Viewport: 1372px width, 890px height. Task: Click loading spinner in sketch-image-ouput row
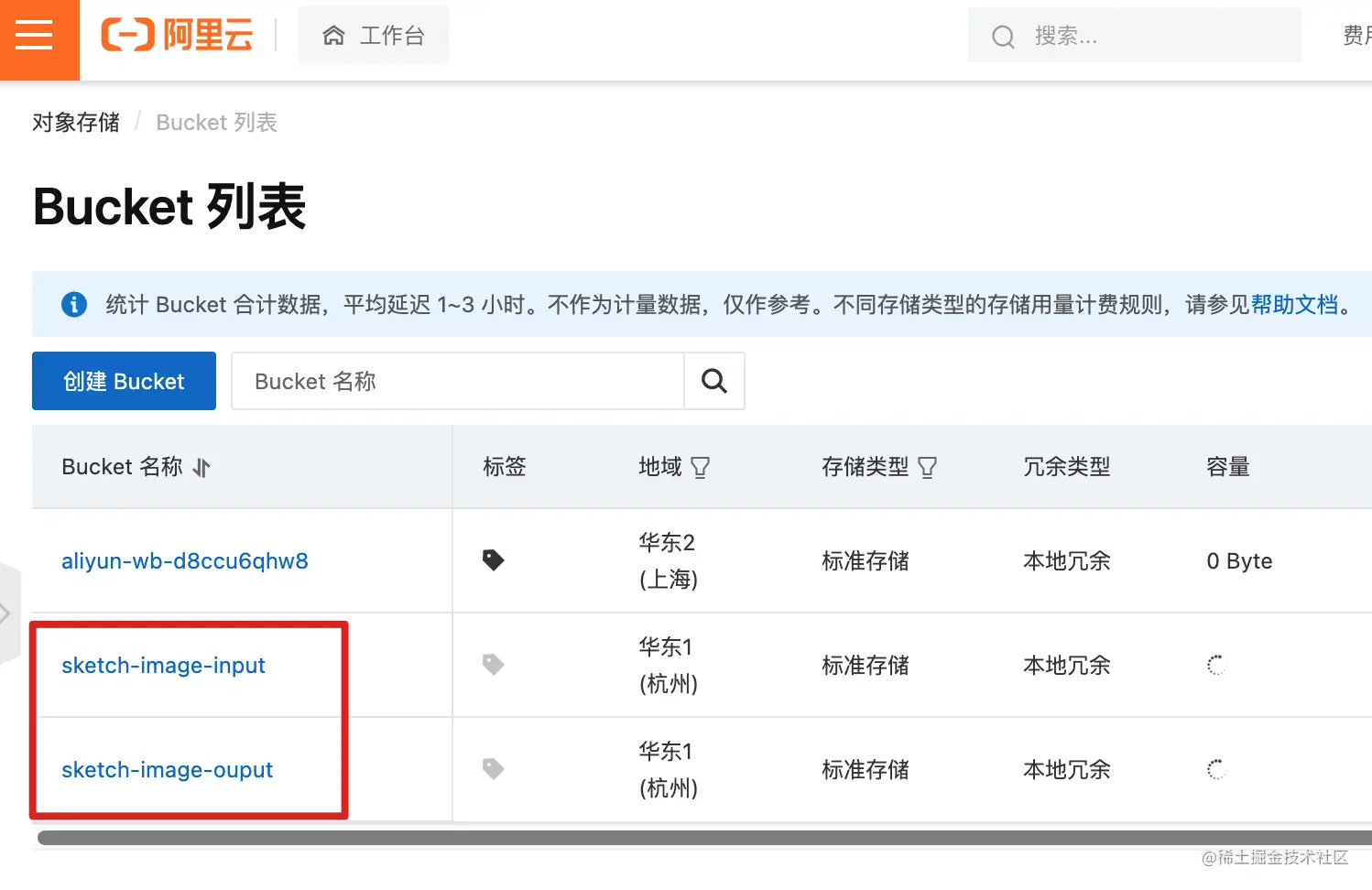pyautogui.click(x=1216, y=770)
